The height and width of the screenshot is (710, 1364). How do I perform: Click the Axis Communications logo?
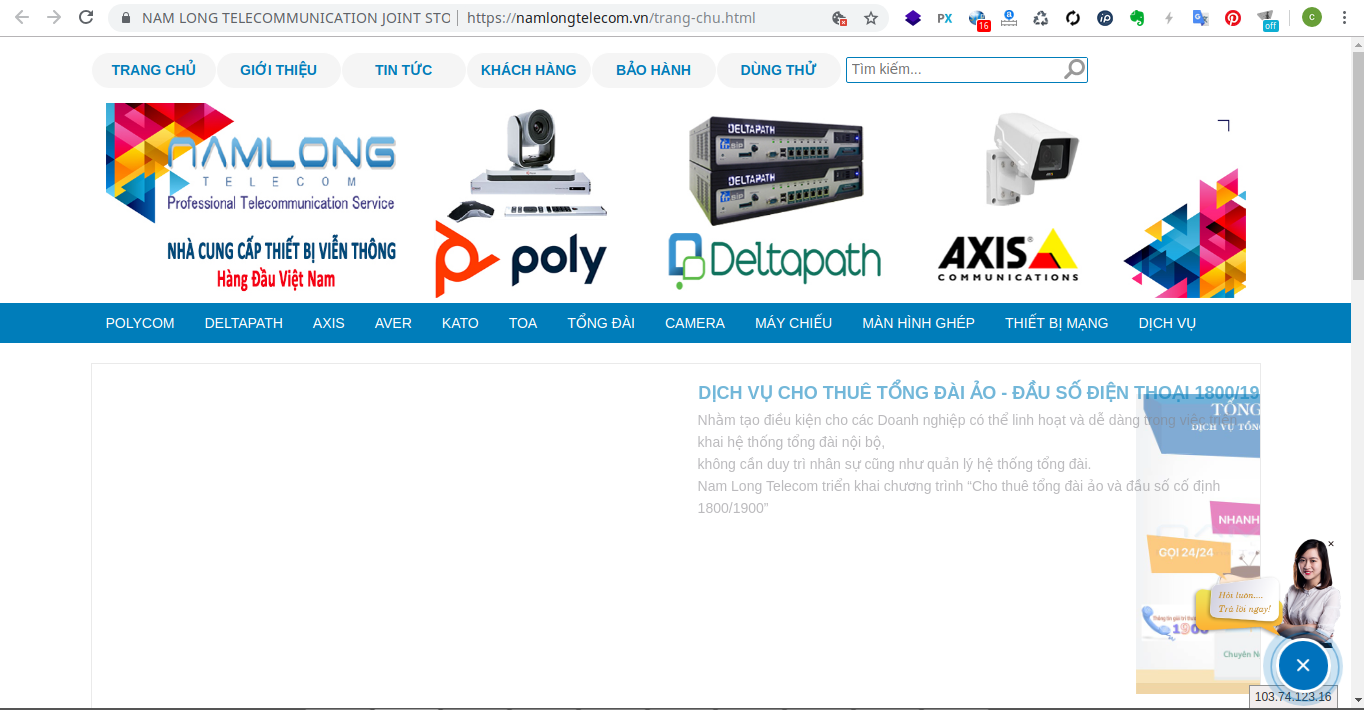coord(1008,256)
